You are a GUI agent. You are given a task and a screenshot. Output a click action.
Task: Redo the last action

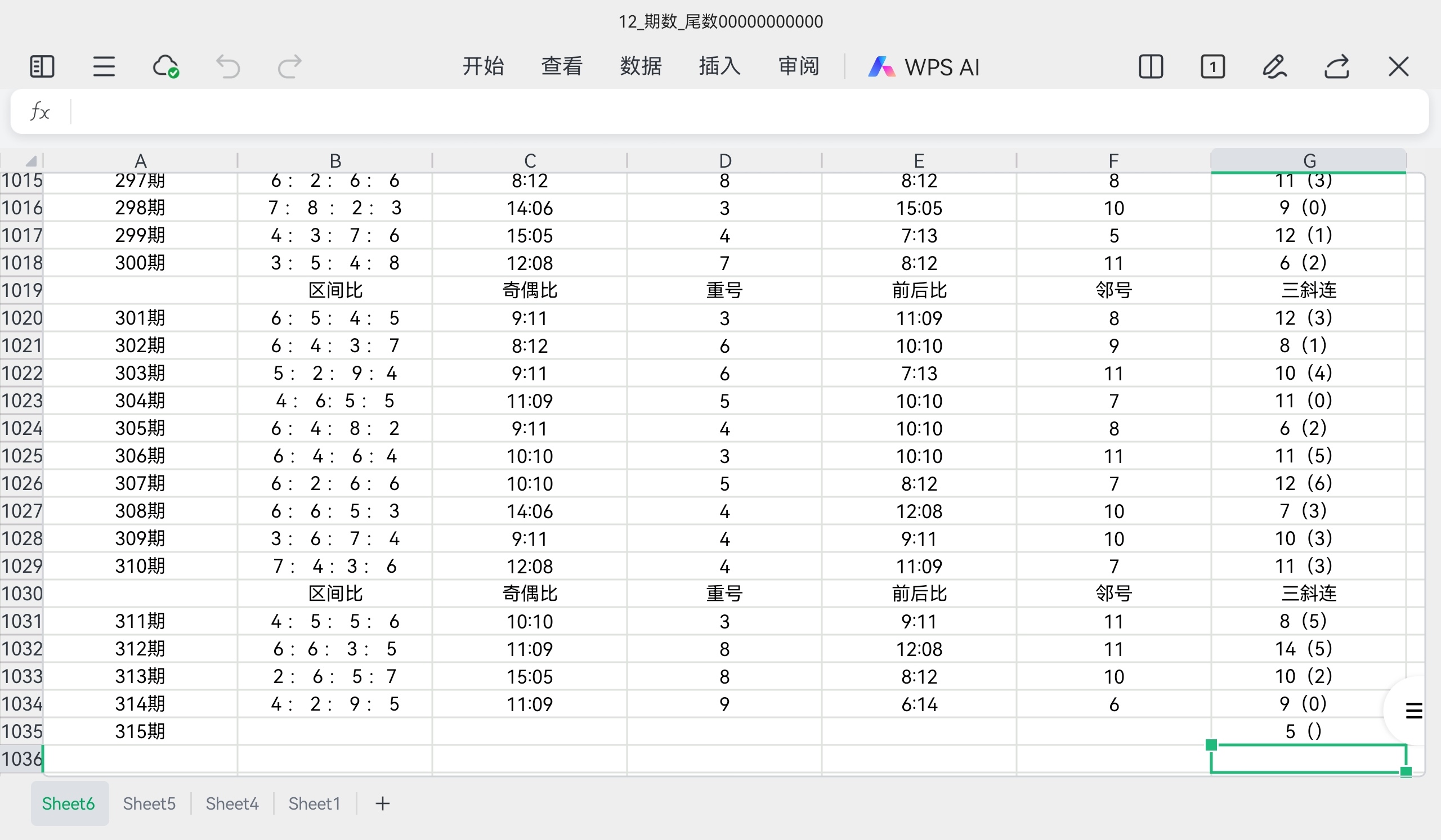point(289,67)
